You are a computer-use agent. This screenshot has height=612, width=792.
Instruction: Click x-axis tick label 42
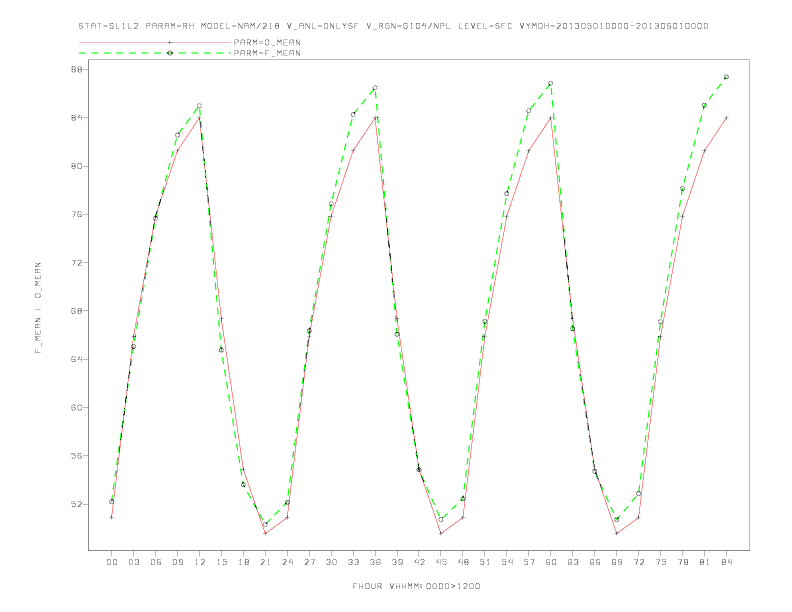click(419, 562)
